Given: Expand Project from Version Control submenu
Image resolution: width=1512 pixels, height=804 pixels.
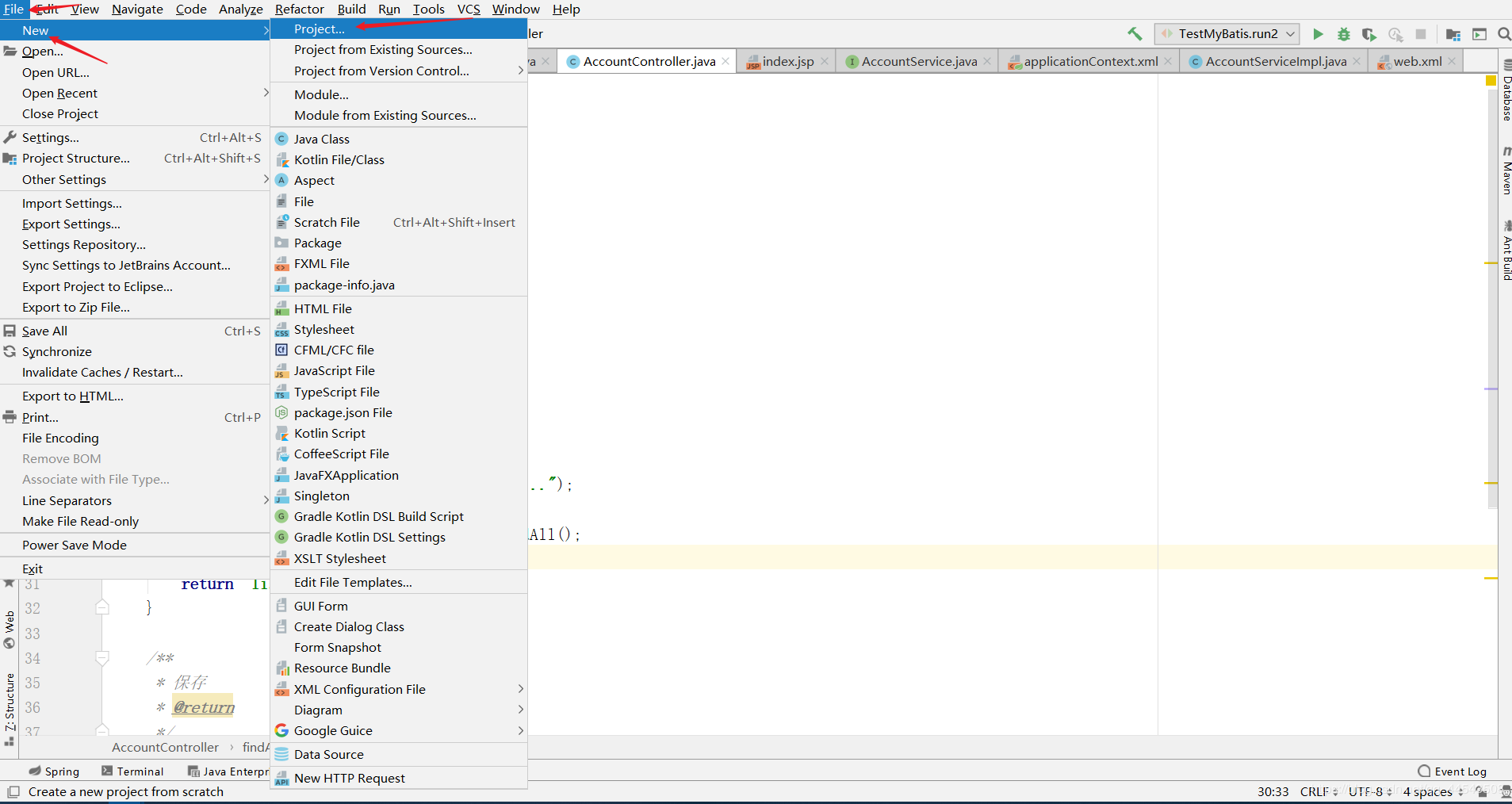Looking at the screenshot, I should click(399, 71).
